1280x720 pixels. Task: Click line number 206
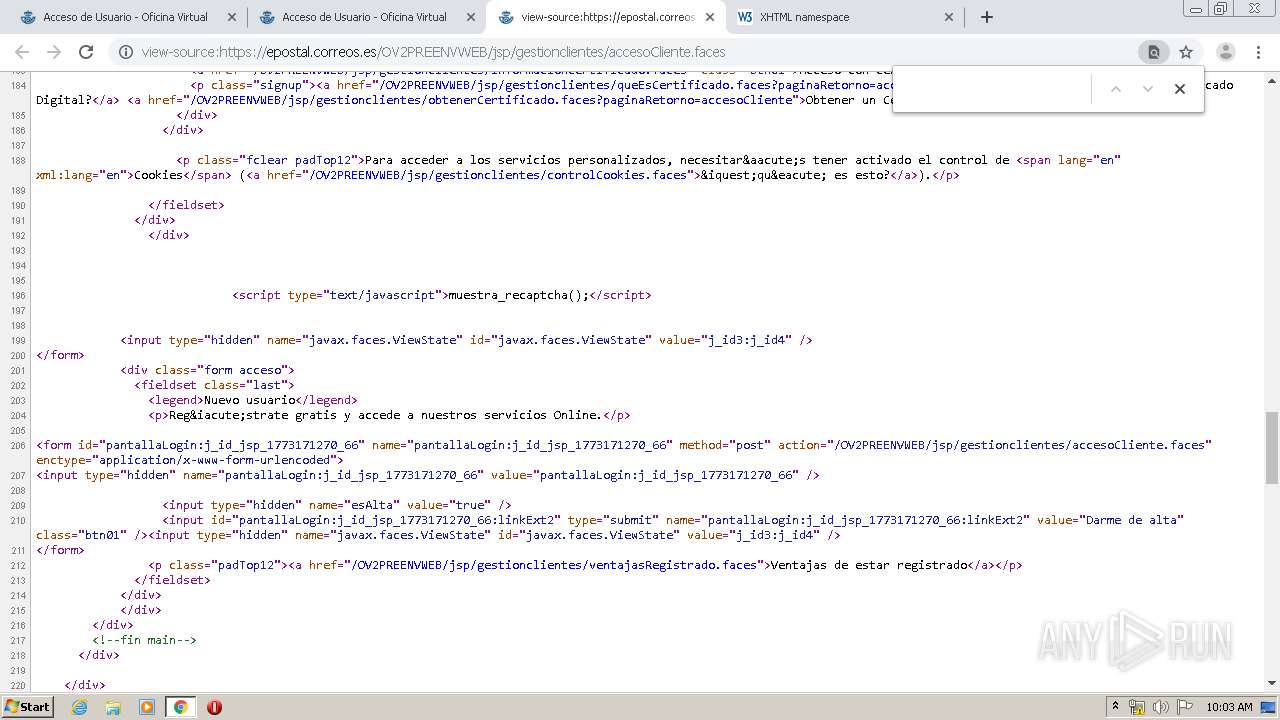click(x=18, y=446)
